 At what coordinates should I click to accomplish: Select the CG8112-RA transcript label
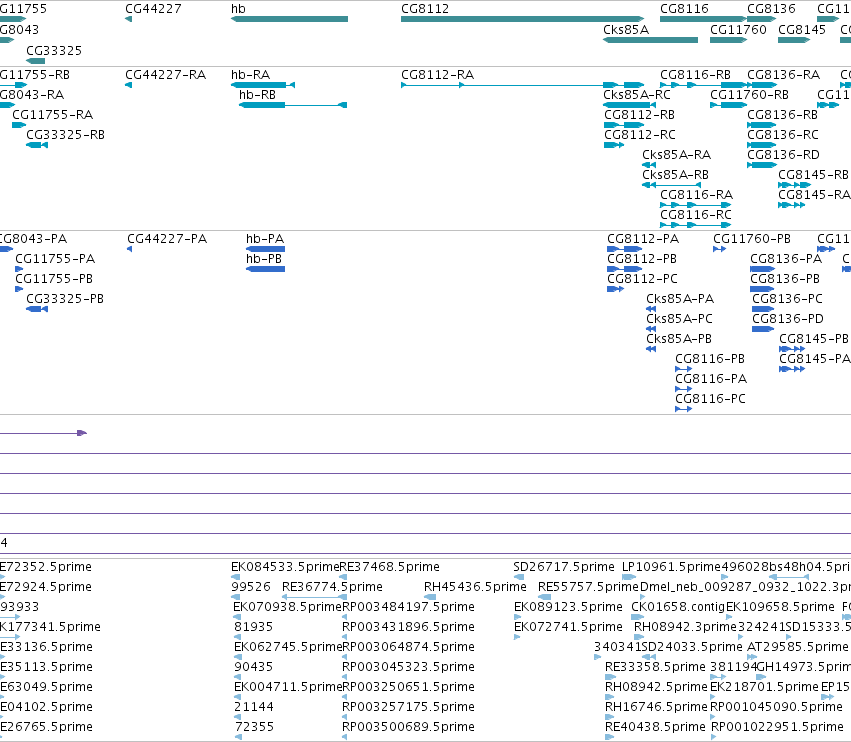[x=437, y=74]
